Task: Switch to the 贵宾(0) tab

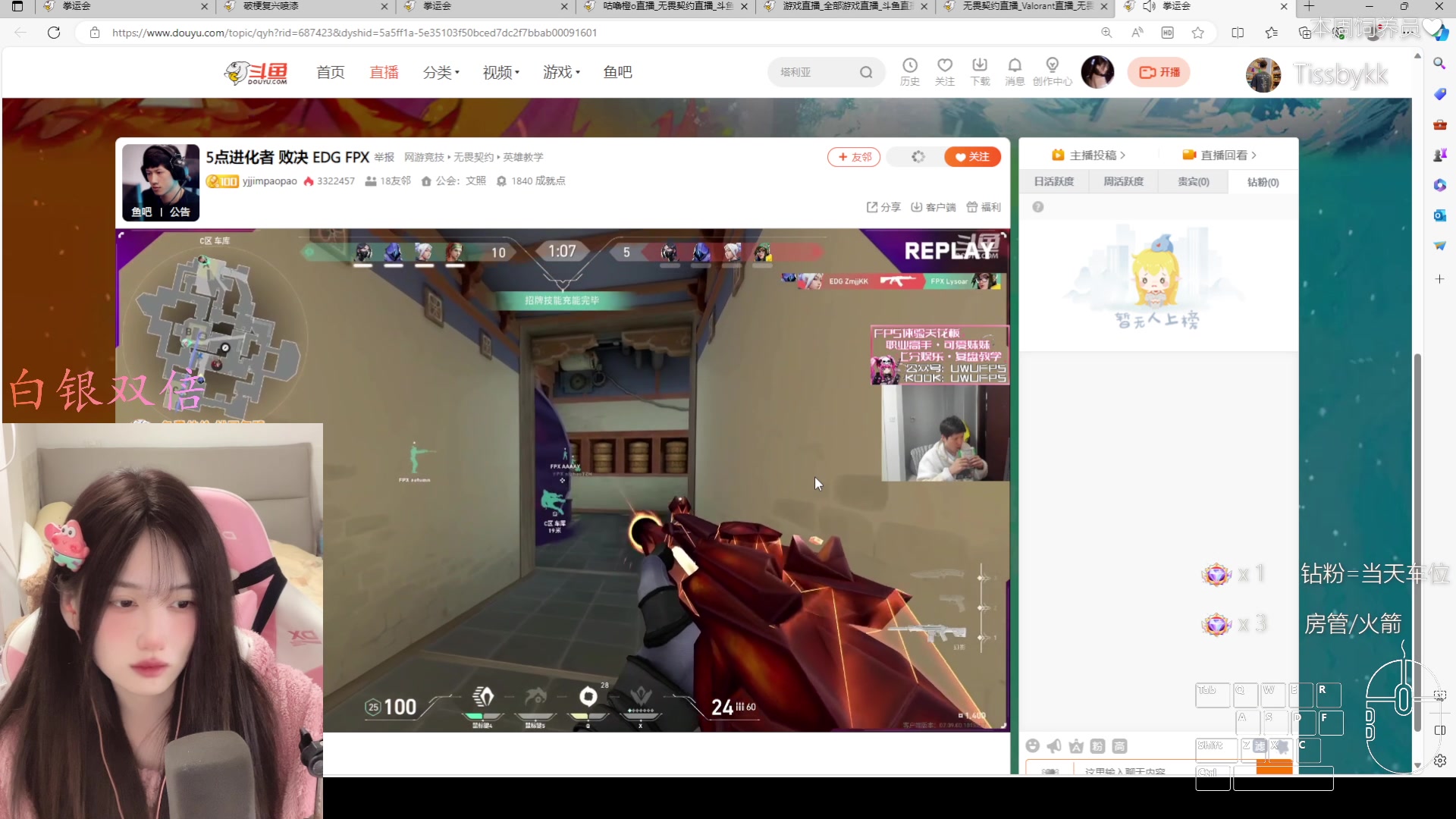Action: (x=1193, y=182)
